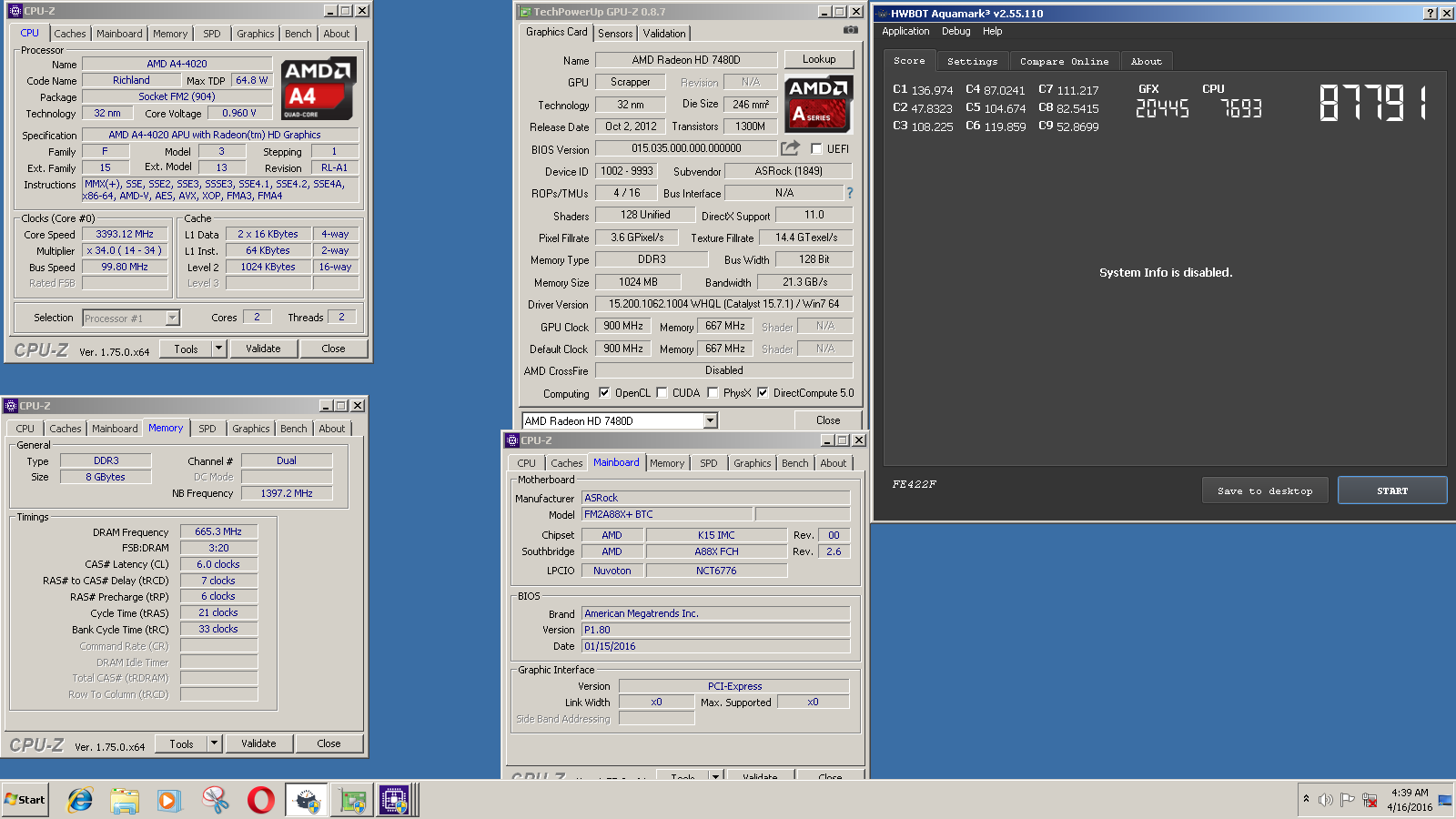Open the Validation tab in GPU-Z
Screen dimensions: 1456x819
[x=664, y=33]
